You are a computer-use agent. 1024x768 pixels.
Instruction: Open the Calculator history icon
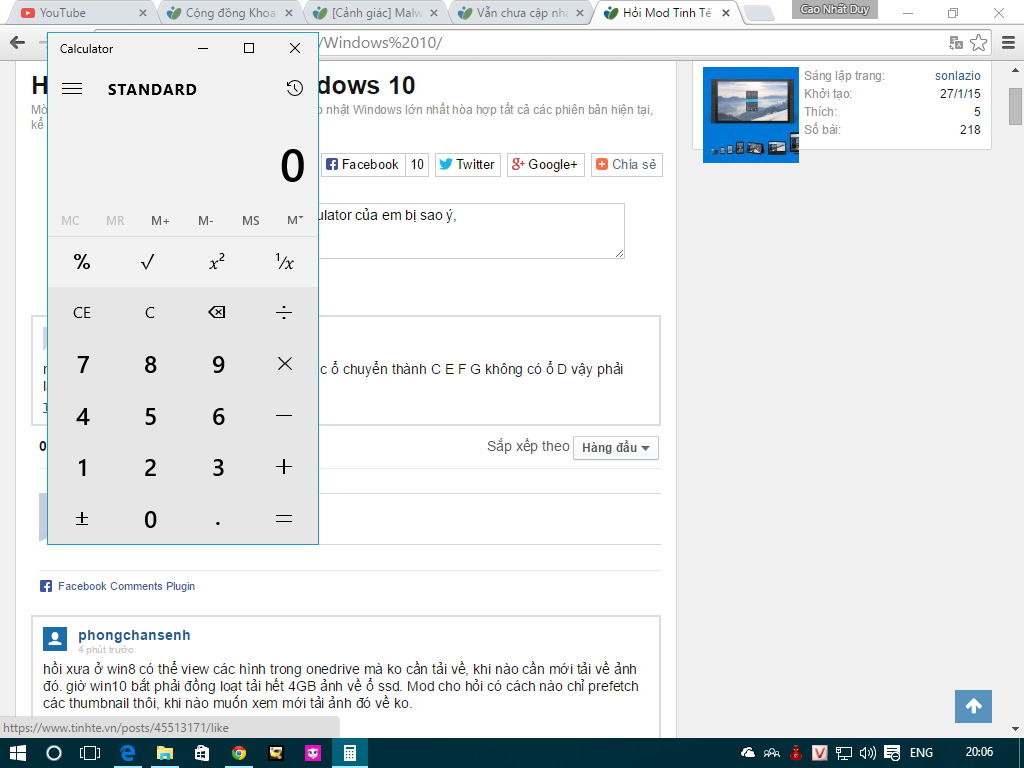pos(294,89)
